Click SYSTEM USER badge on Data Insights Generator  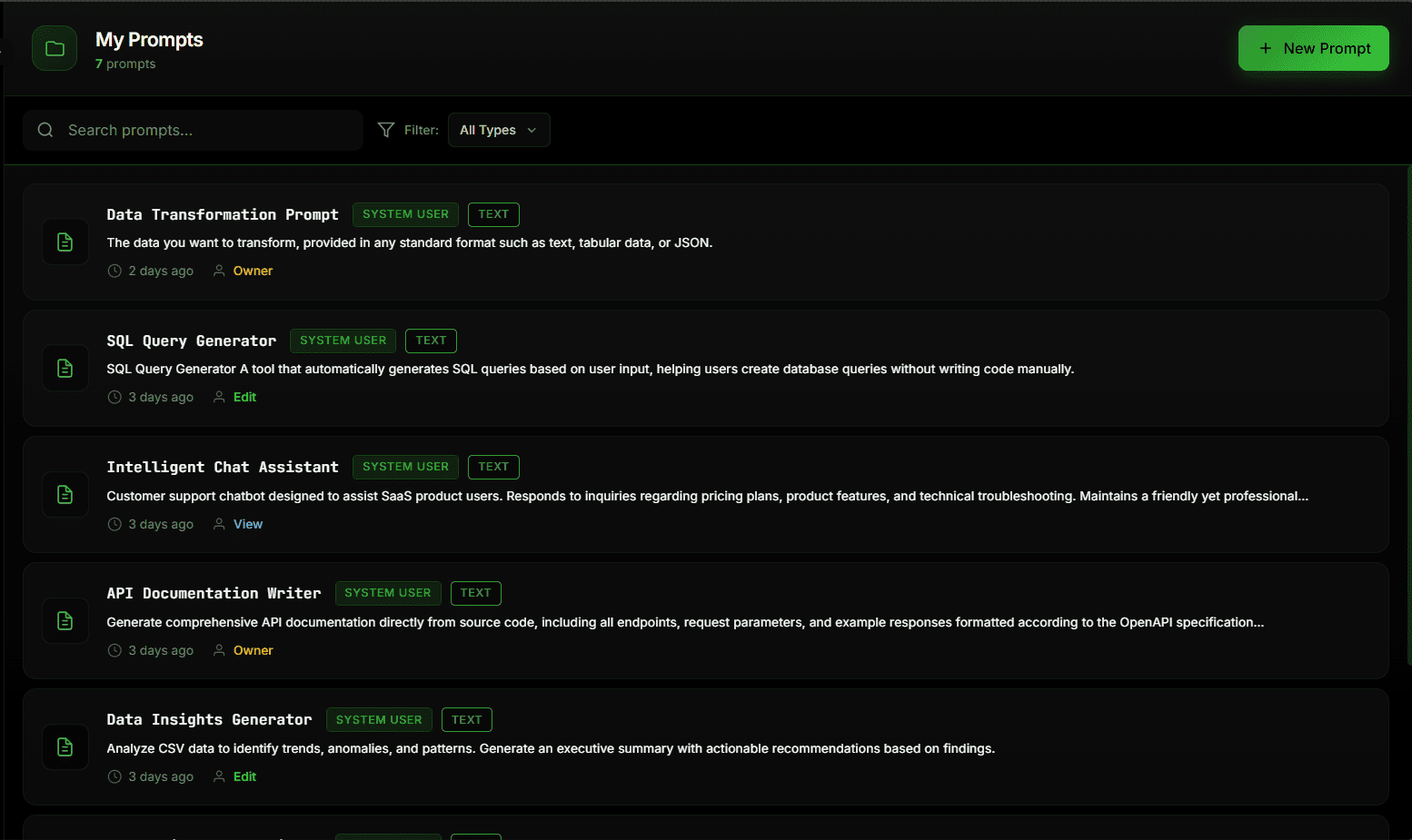click(x=379, y=719)
